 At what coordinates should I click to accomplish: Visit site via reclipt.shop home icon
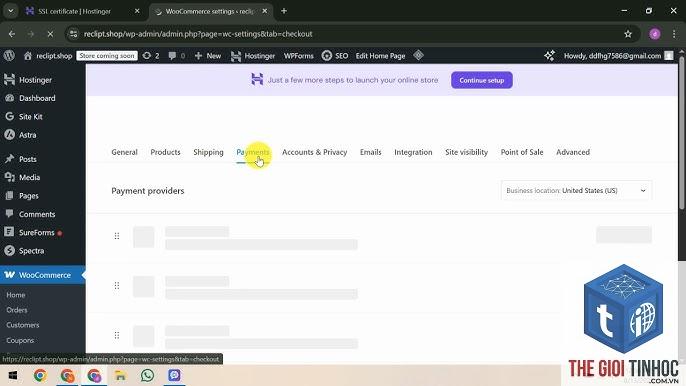pos(48,56)
